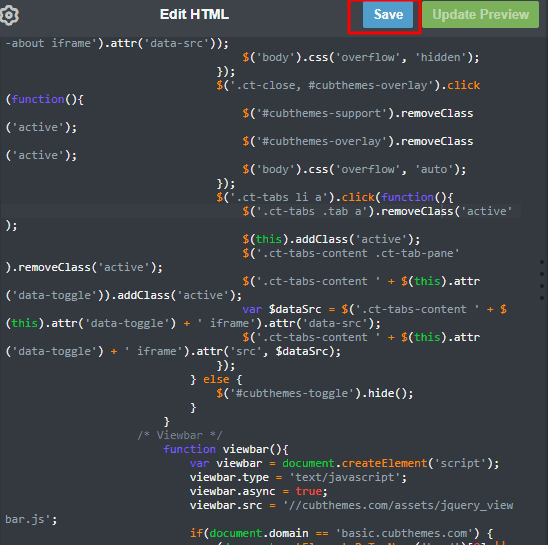Click the 'basic.cubthemes.com' domain check line
This screenshot has width=548, height=545.
point(341,533)
